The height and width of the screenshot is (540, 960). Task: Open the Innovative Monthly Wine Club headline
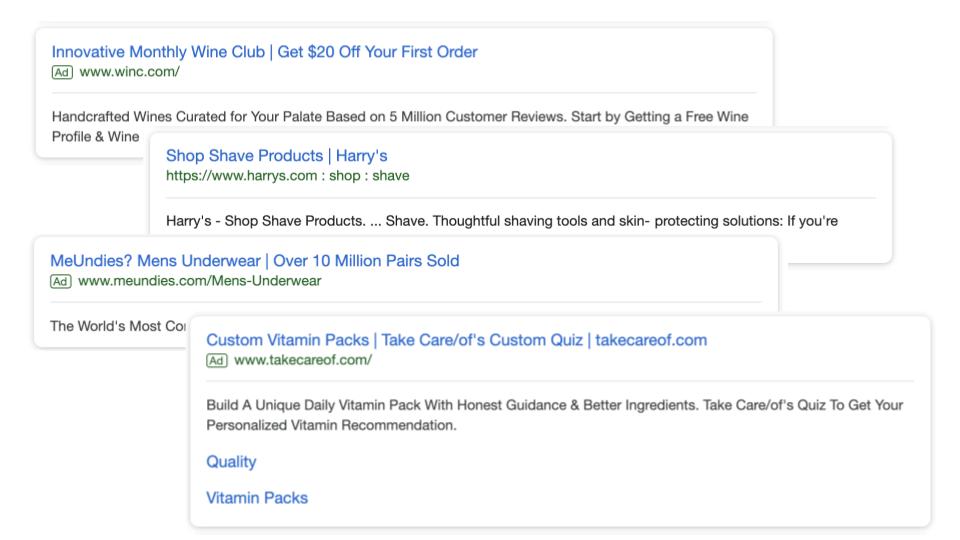(265, 52)
